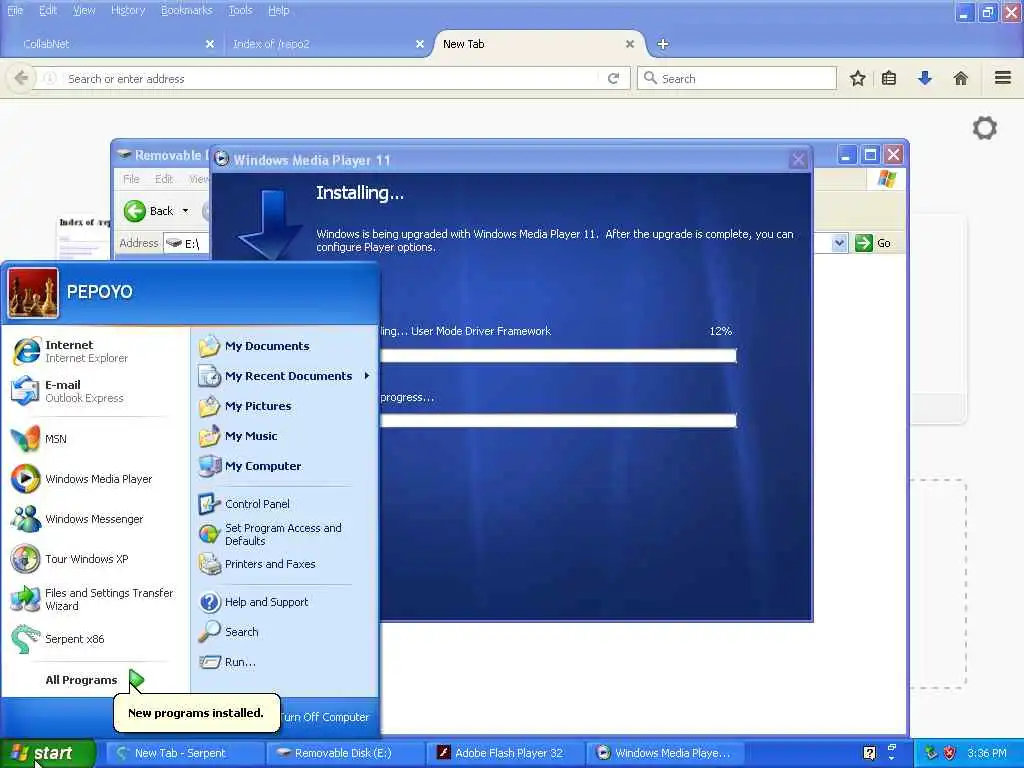Click Go button in Removable Disk window

click(873, 243)
